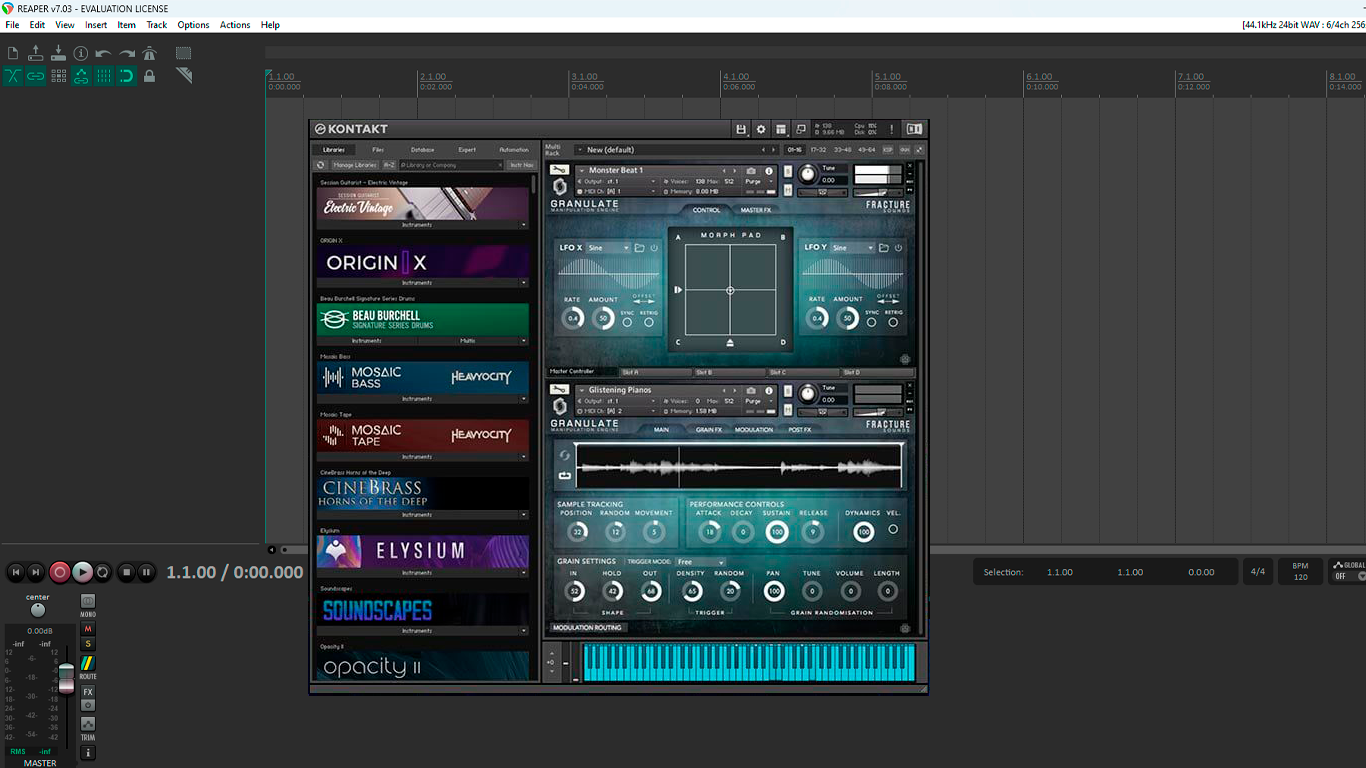Click Kontakt minimize view icon
The image size is (1366, 768).
tap(801, 129)
